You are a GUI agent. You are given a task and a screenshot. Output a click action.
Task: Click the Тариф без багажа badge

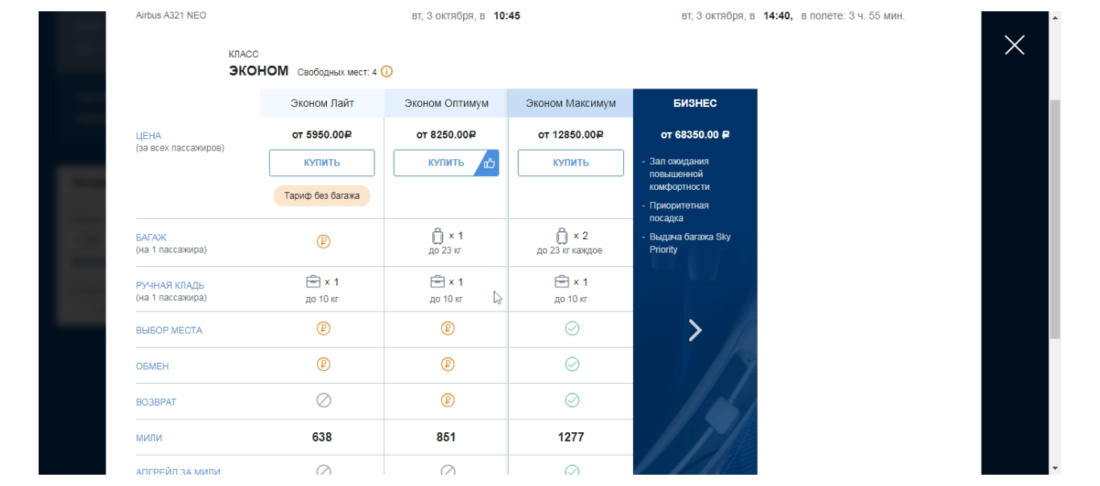pos(322,196)
